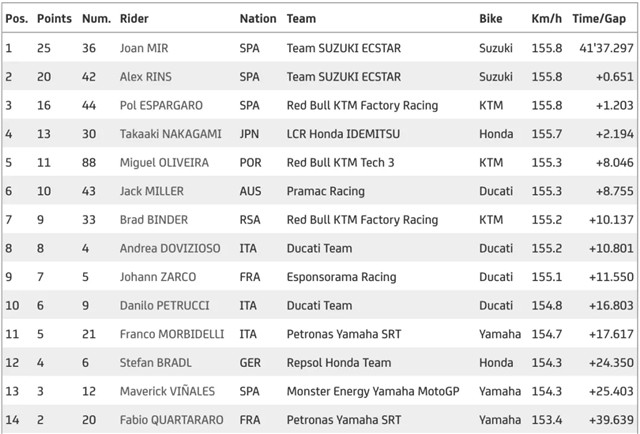
Task: Select rider name Joan MIR
Action: pyautogui.click(x=144, y=48)
